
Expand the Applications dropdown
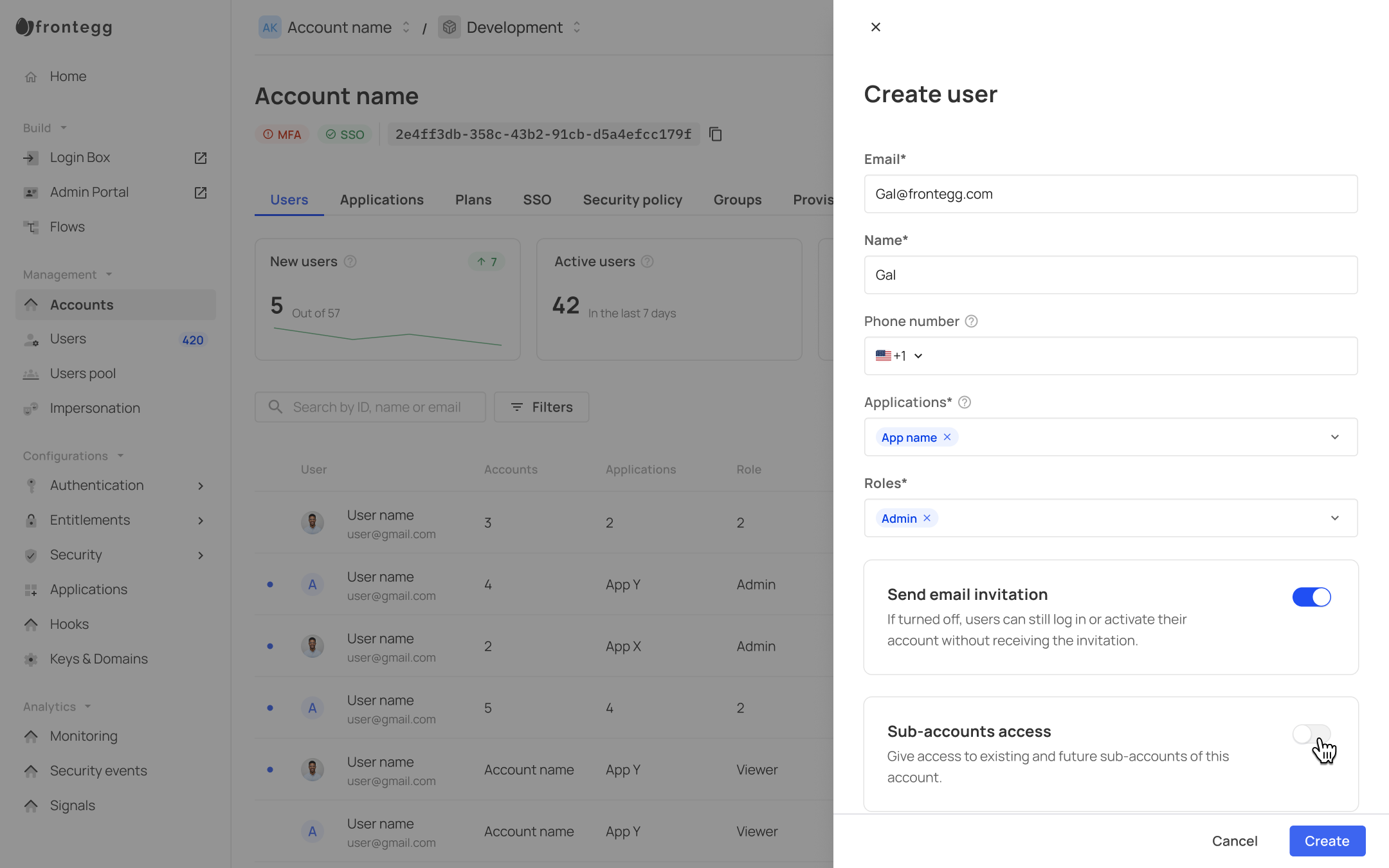tap(1335, 437)
